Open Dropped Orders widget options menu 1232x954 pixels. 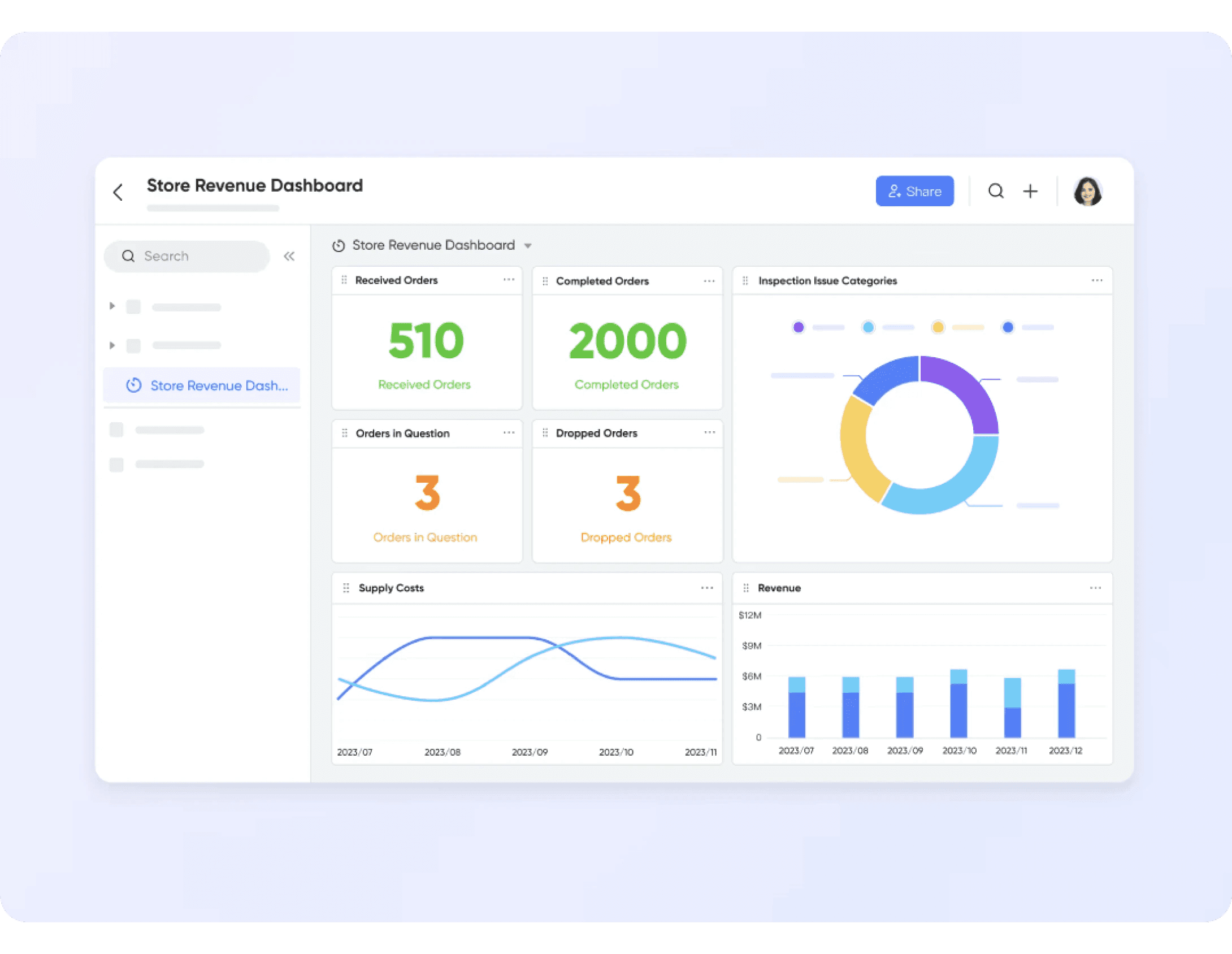coord(709,432)
